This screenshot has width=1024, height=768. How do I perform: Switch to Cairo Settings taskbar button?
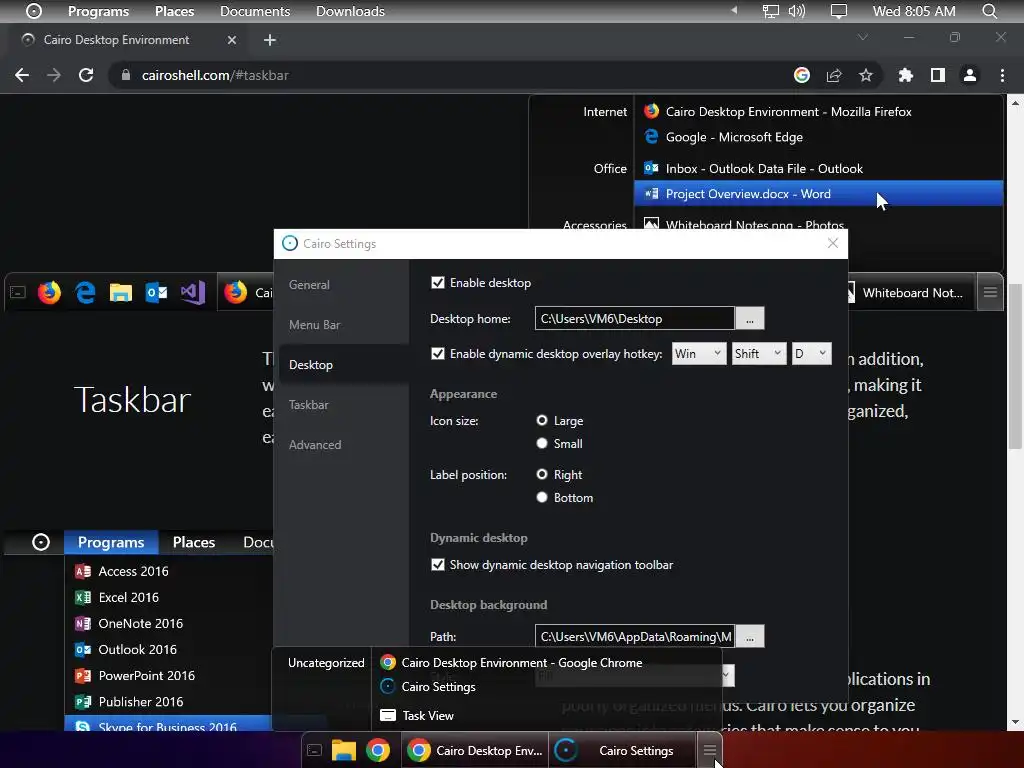point(622,750)
